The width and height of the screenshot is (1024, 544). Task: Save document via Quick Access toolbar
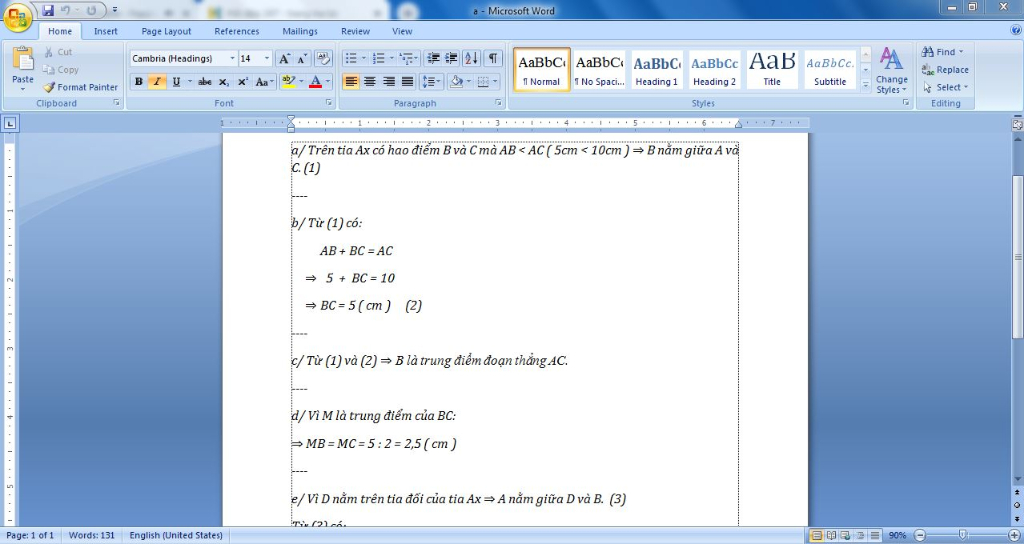pyautogui.click(x=48, y=10)
